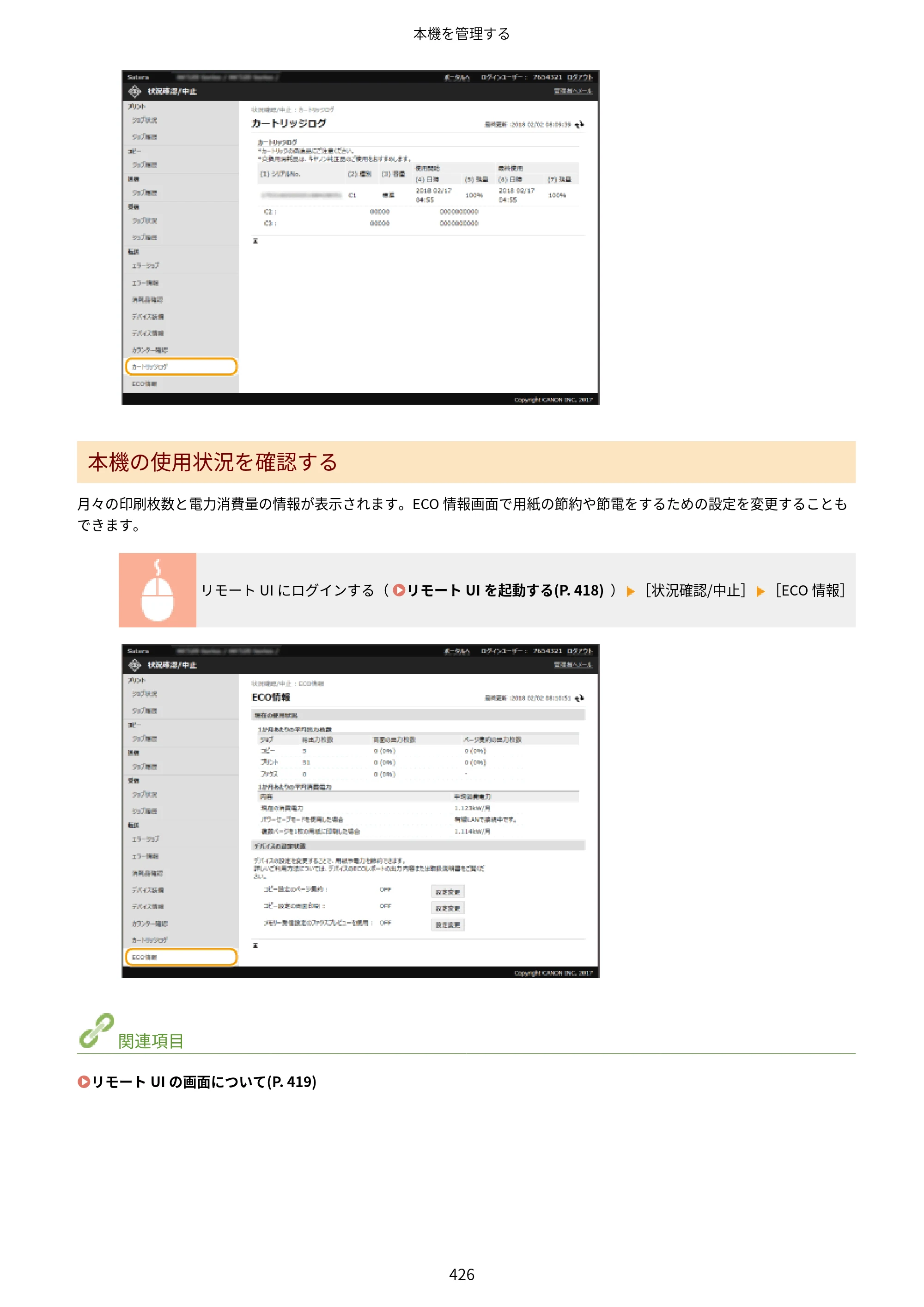Click the C1 cartridge type cell
The image size is (924, 1307).
pos(353,195)
